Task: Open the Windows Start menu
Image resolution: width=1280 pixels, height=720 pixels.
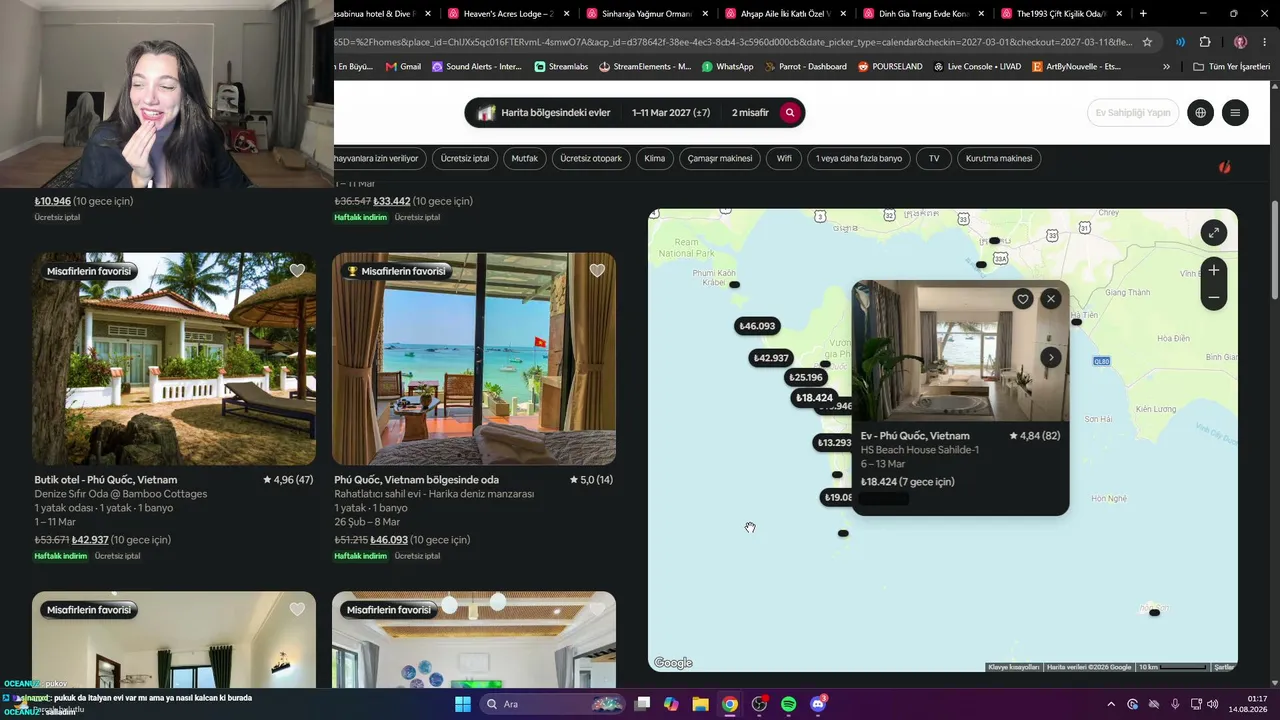Action: (463, 704)
